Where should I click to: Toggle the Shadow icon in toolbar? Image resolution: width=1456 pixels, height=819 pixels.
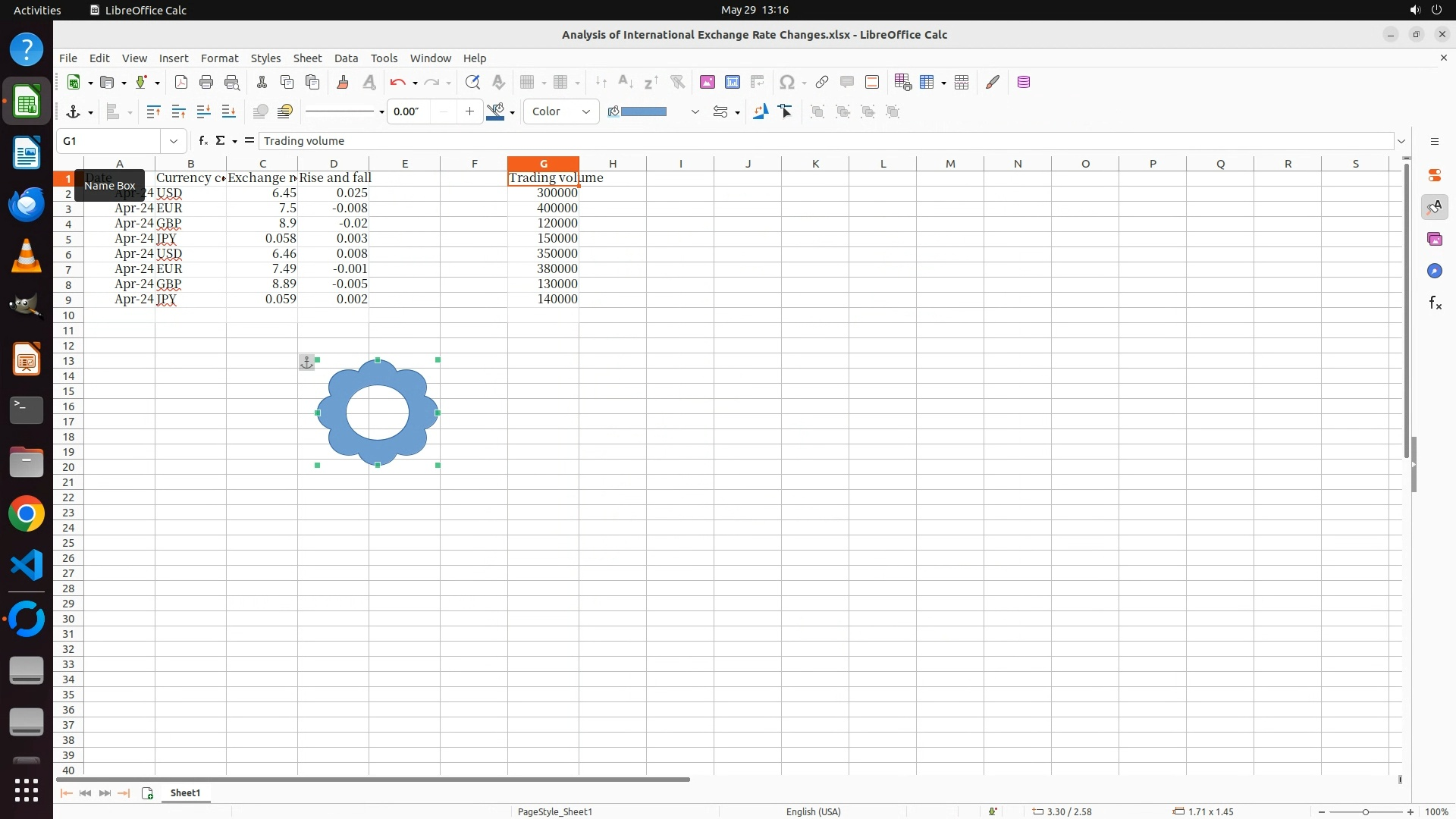tap(259, 112)
